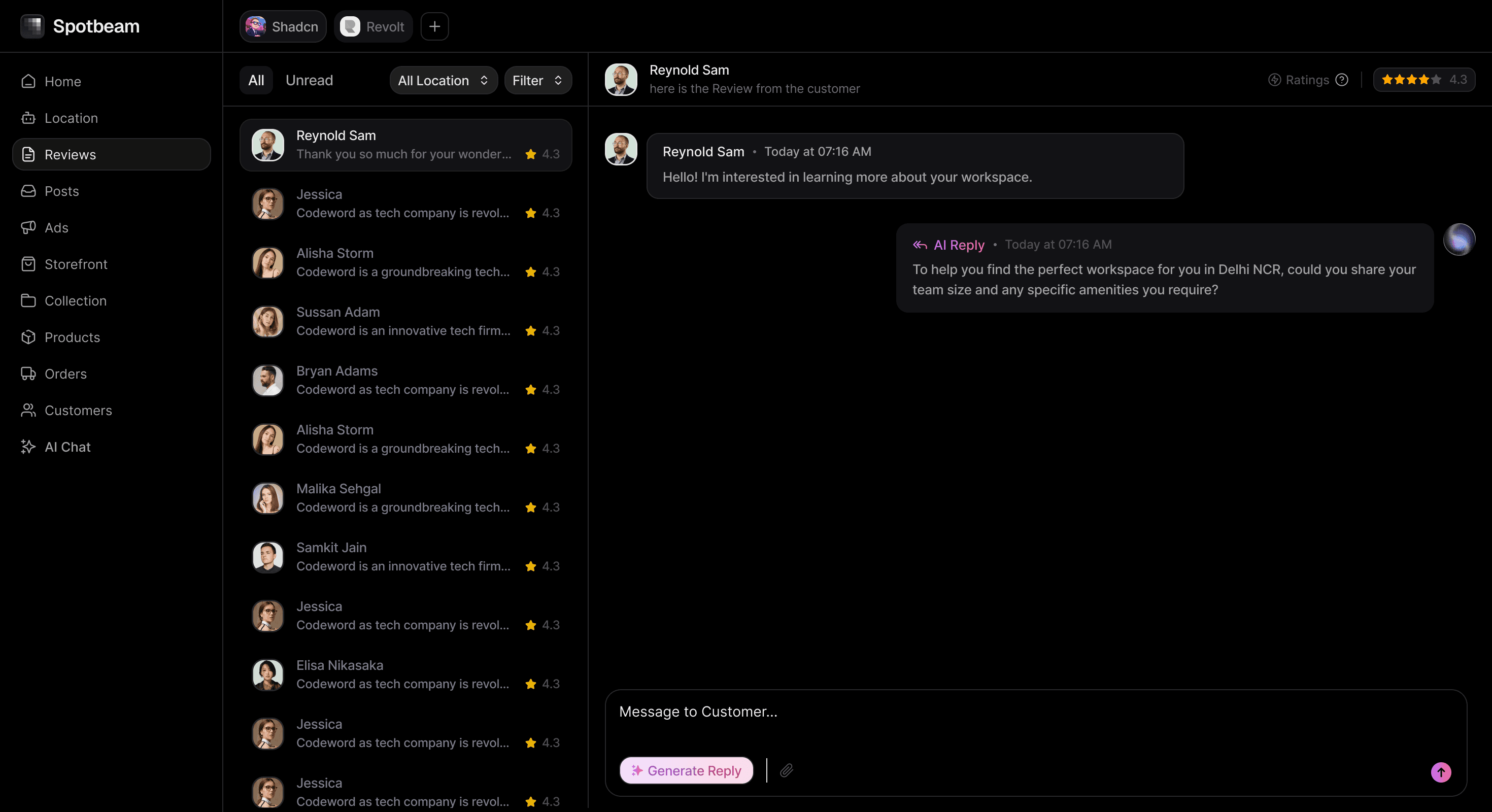
Task: Click the Spotbeam logo icon
Action: click(x=32, y=26)
